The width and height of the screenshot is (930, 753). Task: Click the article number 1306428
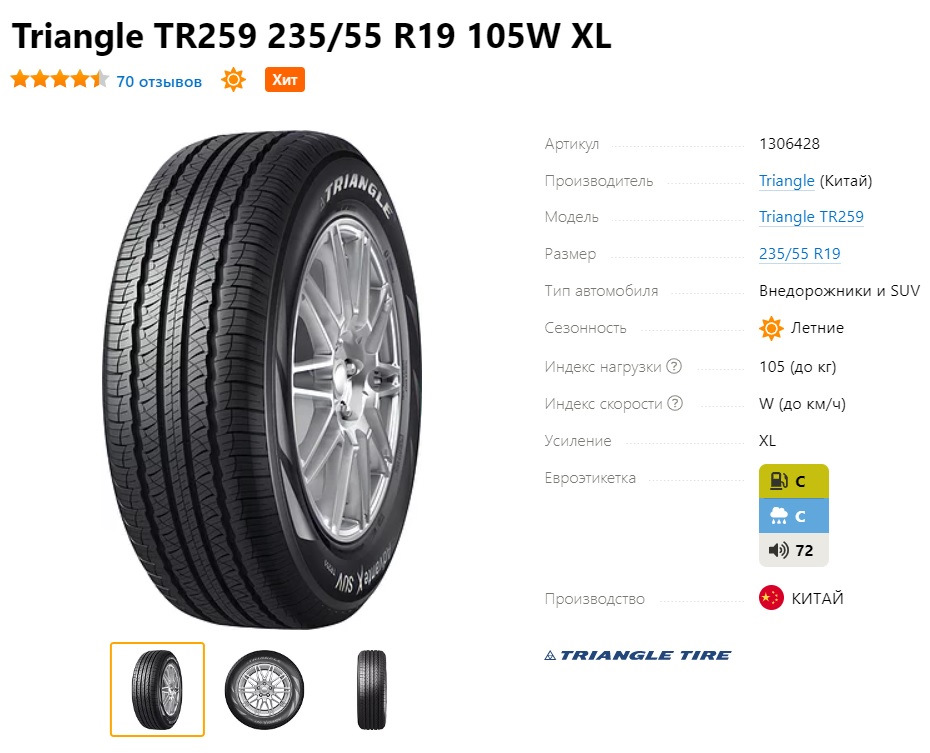click(x=789, y=143)
